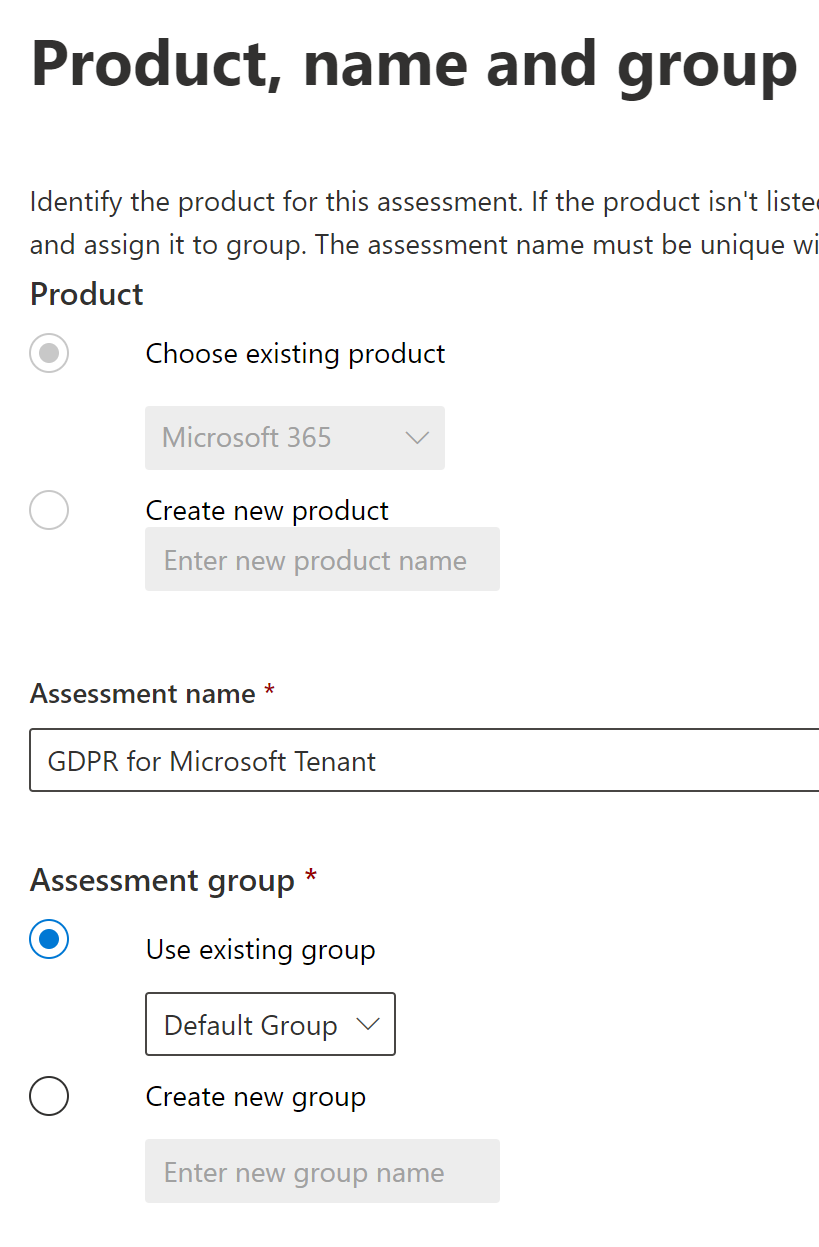This screenshot has height=1247, width=819.
Task: Click the Assessment name label
Action: tap(143, 693)
